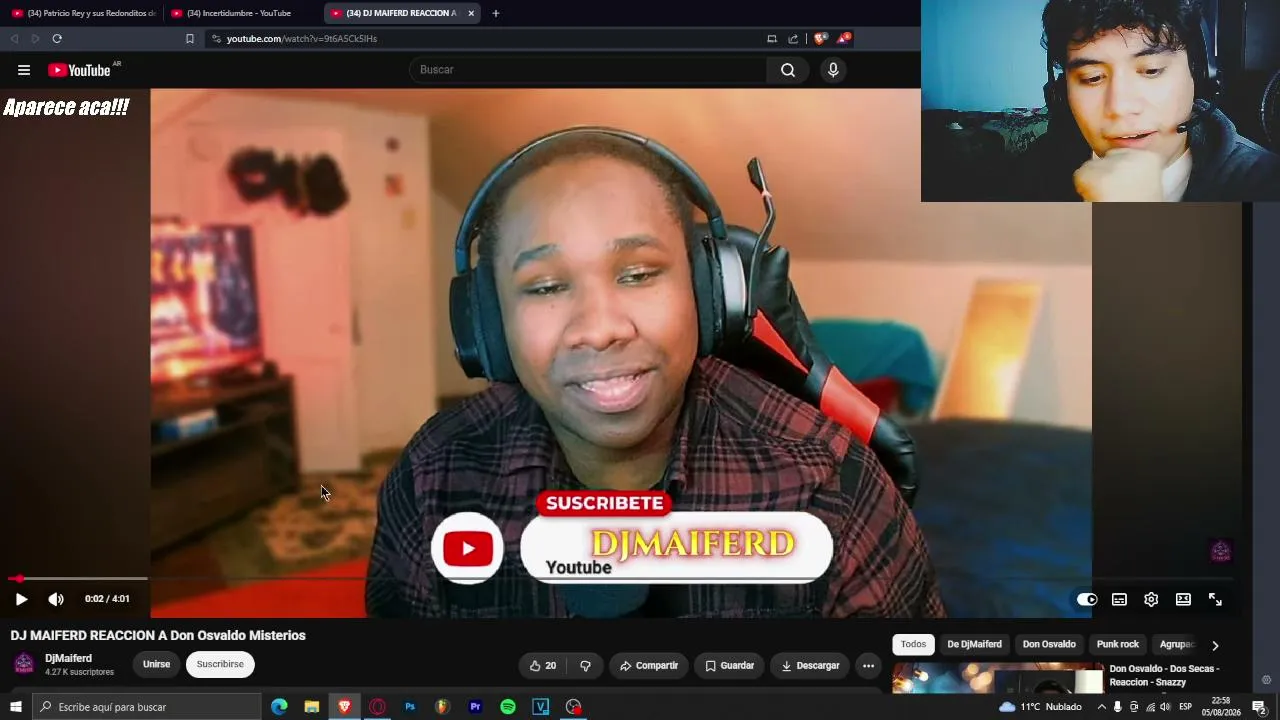The image size is (1280, 720).
Task: Open File Explorer from the taskbar
Action: click(x=312, y=707)
